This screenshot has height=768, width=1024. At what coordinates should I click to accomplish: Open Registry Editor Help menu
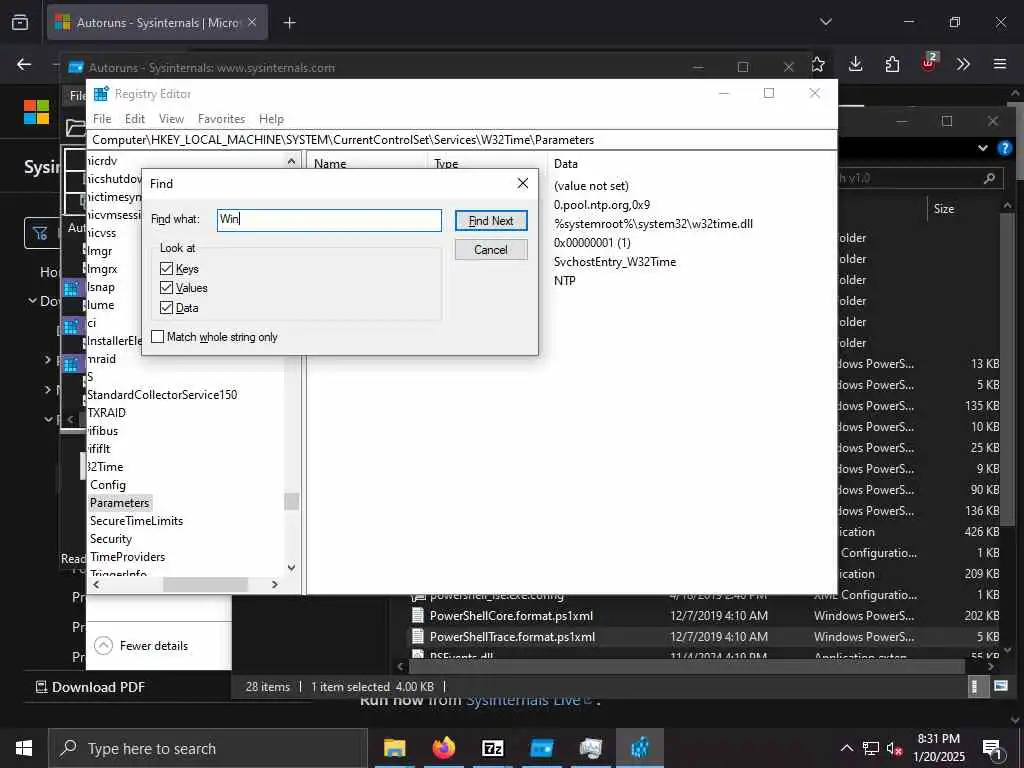point(271,119)
